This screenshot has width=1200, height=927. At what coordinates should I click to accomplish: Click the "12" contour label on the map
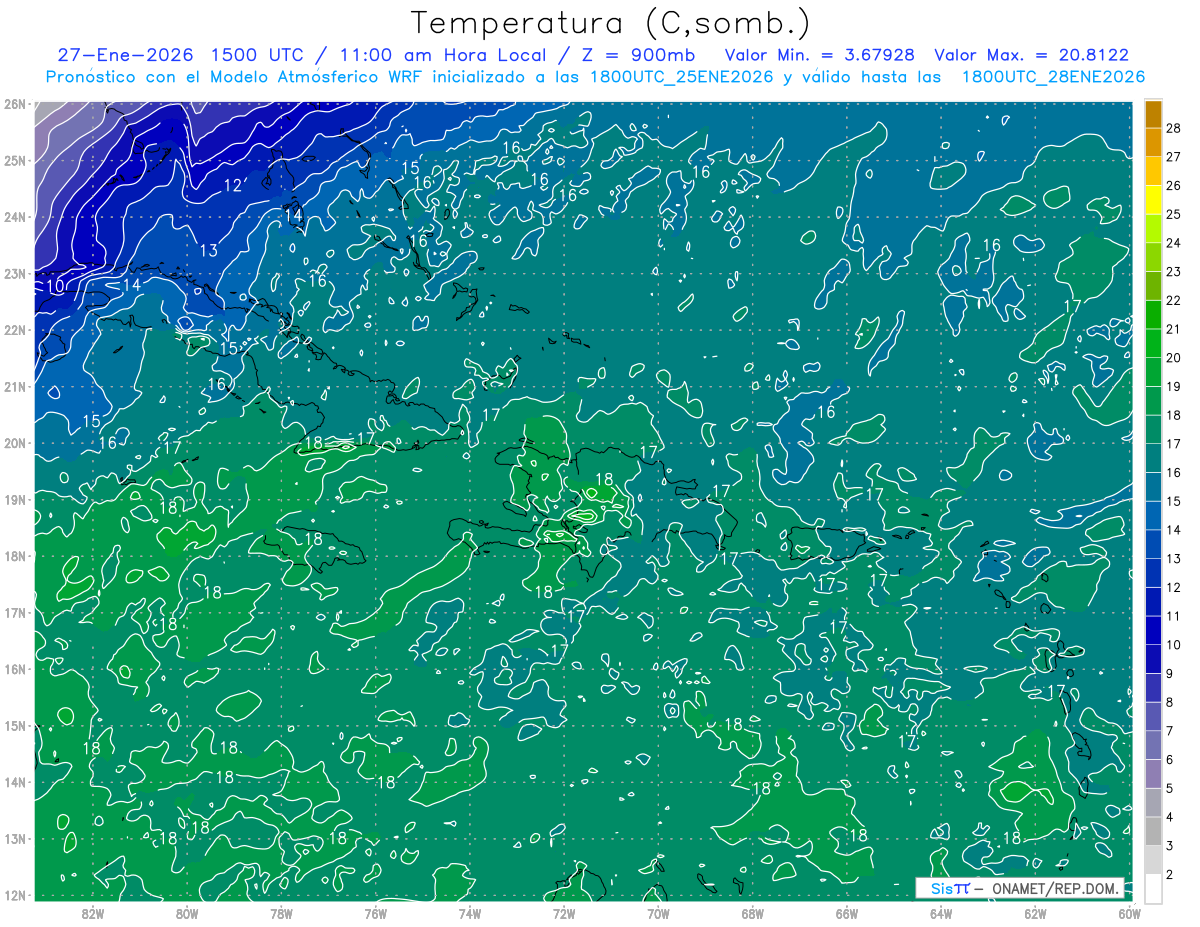click(x=233, y=185)
